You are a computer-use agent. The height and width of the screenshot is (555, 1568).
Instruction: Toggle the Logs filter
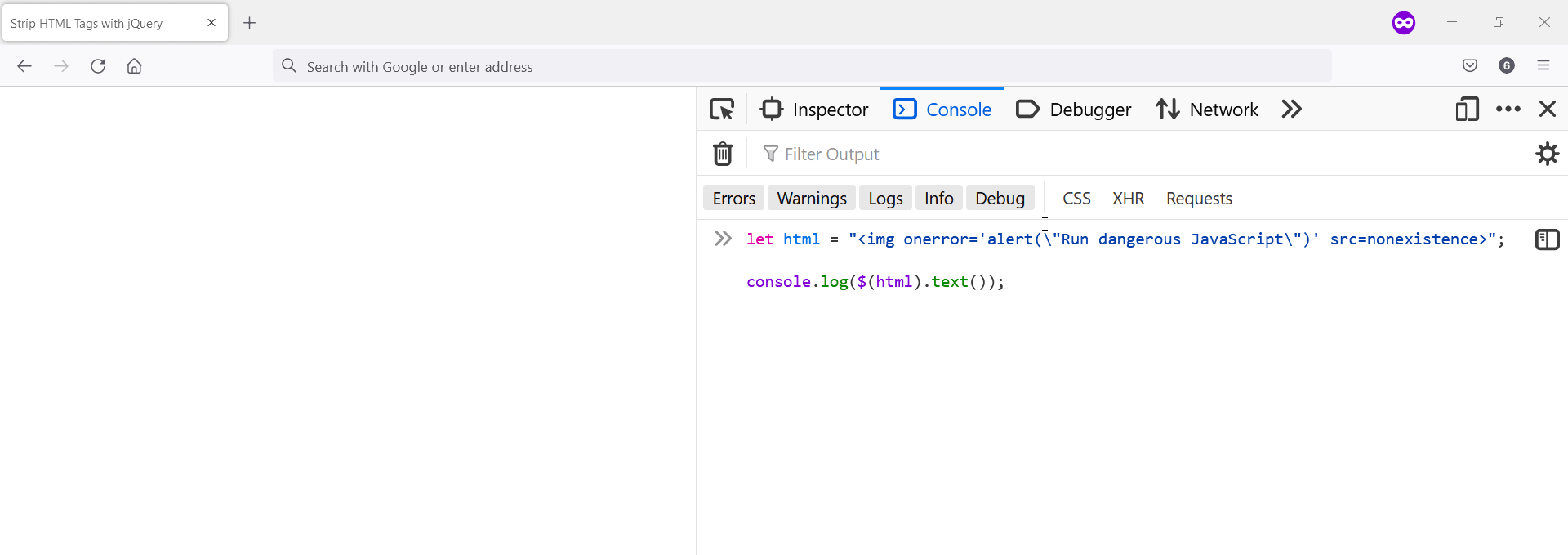tap(885, 198)
